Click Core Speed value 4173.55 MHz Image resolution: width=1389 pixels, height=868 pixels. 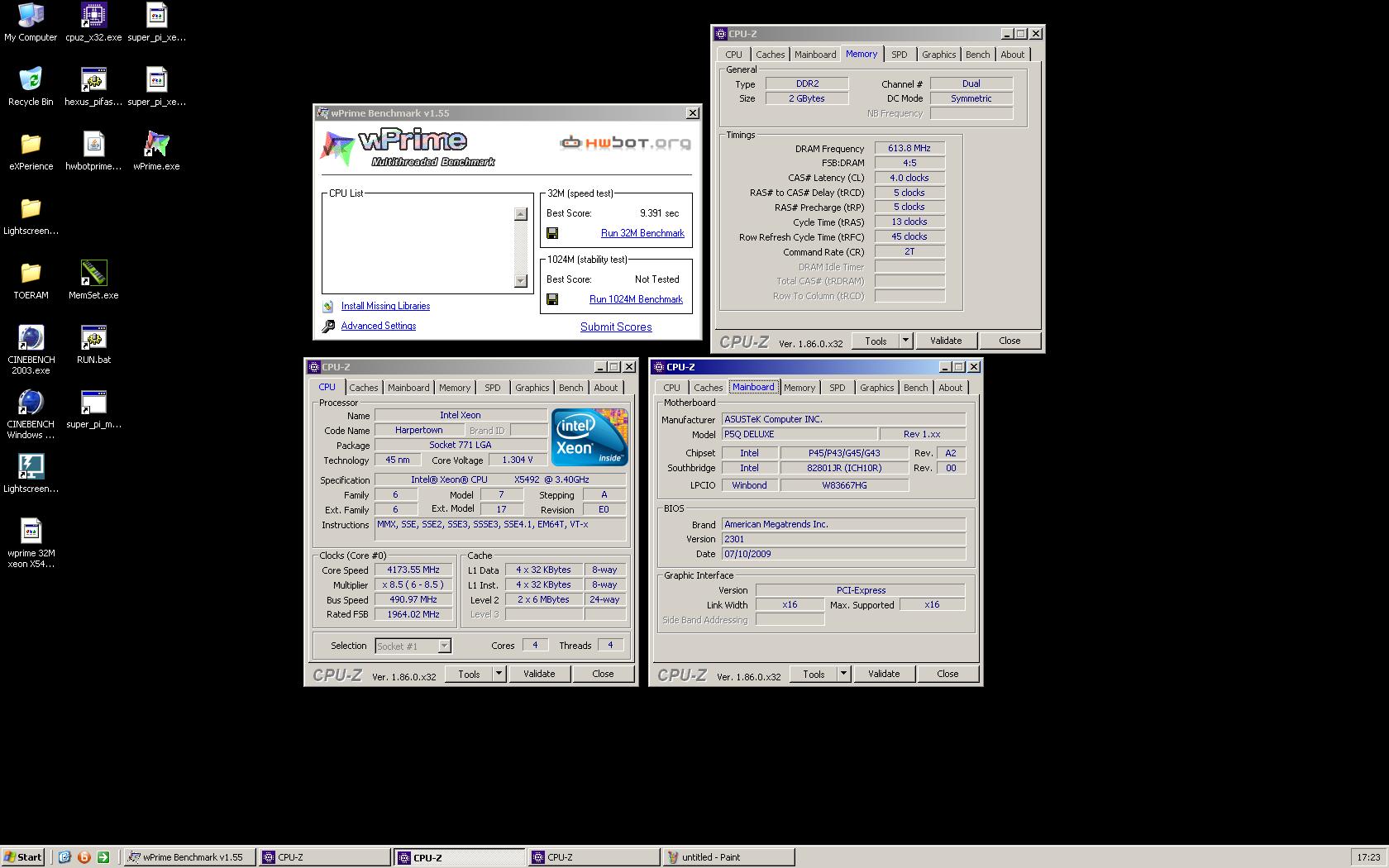(413, 570)
